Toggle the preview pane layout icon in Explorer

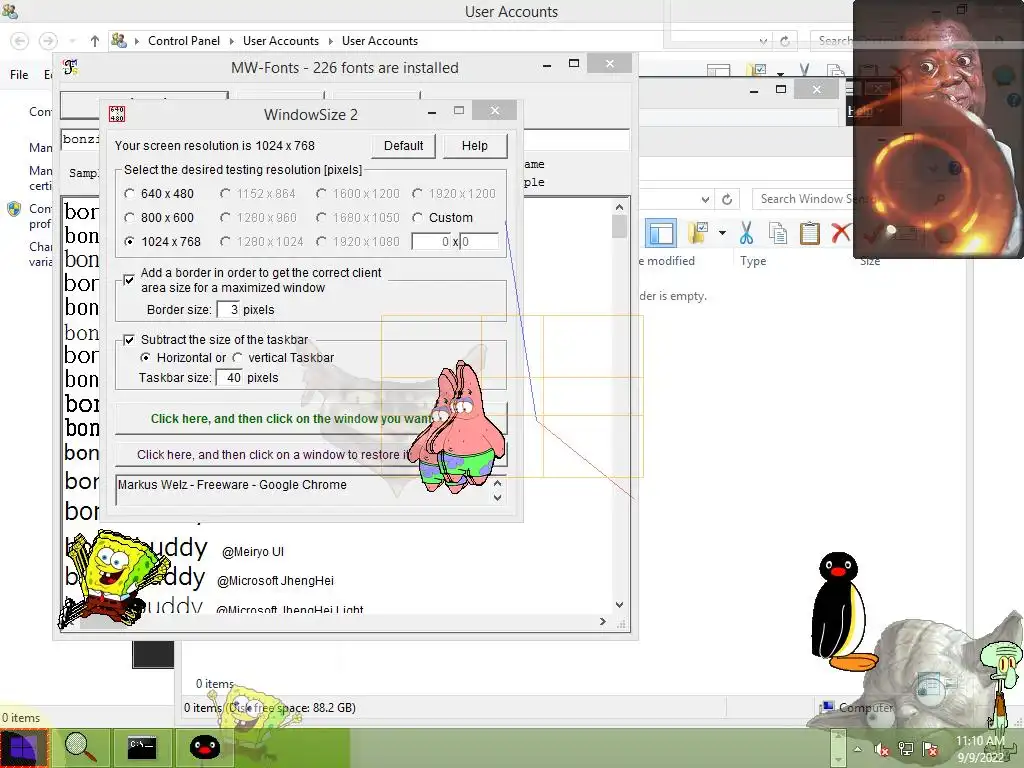(661, 233)
